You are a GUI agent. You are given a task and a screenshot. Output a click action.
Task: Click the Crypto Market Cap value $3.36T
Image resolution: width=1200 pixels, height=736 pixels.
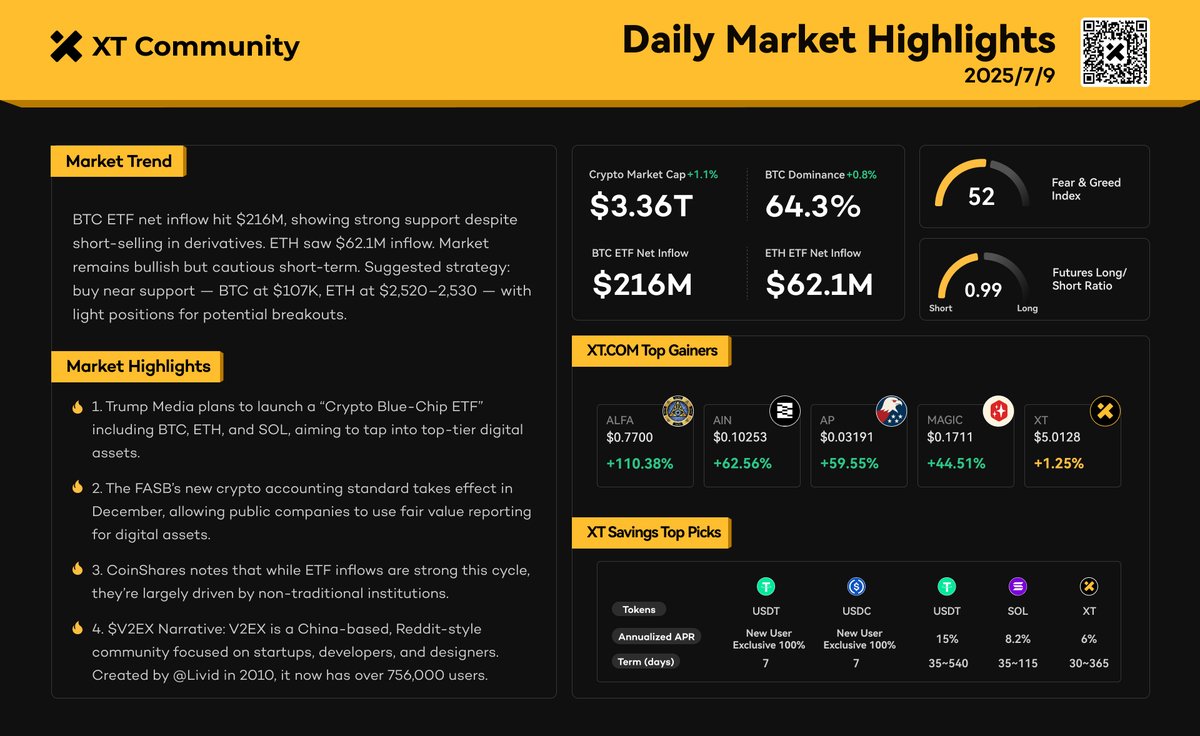(642, 206)
